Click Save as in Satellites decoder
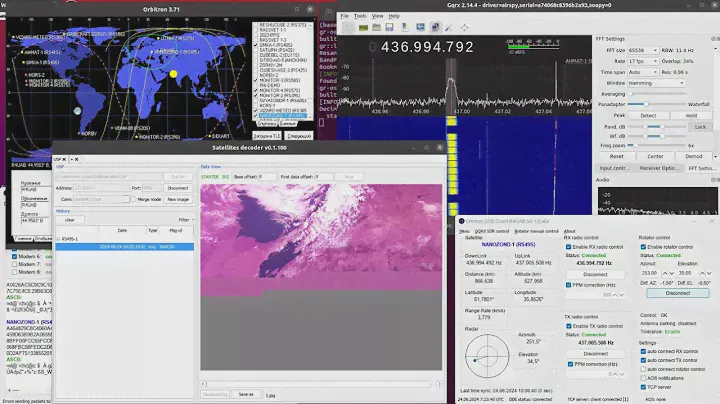The width and height of the screenshot is (720, 404). (x=246, y=394)
